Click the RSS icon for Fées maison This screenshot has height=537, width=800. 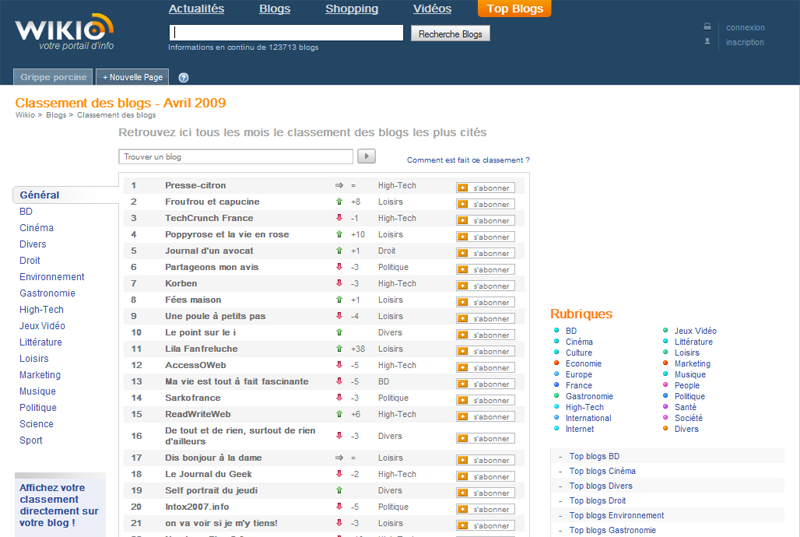coord(463,302)
